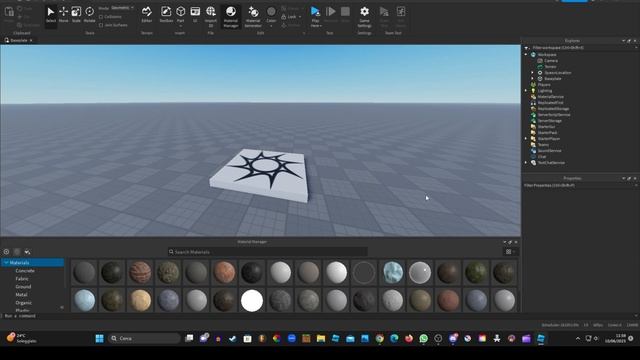The width and height of the screenshot is (640, 360).
Task: Open the Part type dropdown arrow
Action: coord(180,26)
